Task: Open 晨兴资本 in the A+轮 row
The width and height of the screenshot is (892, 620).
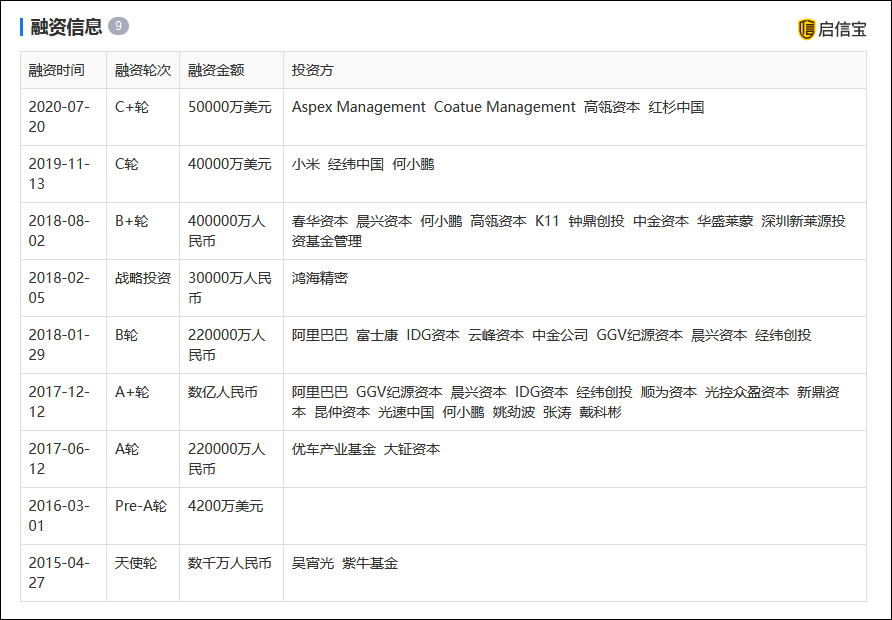Action: coord(478,391)
